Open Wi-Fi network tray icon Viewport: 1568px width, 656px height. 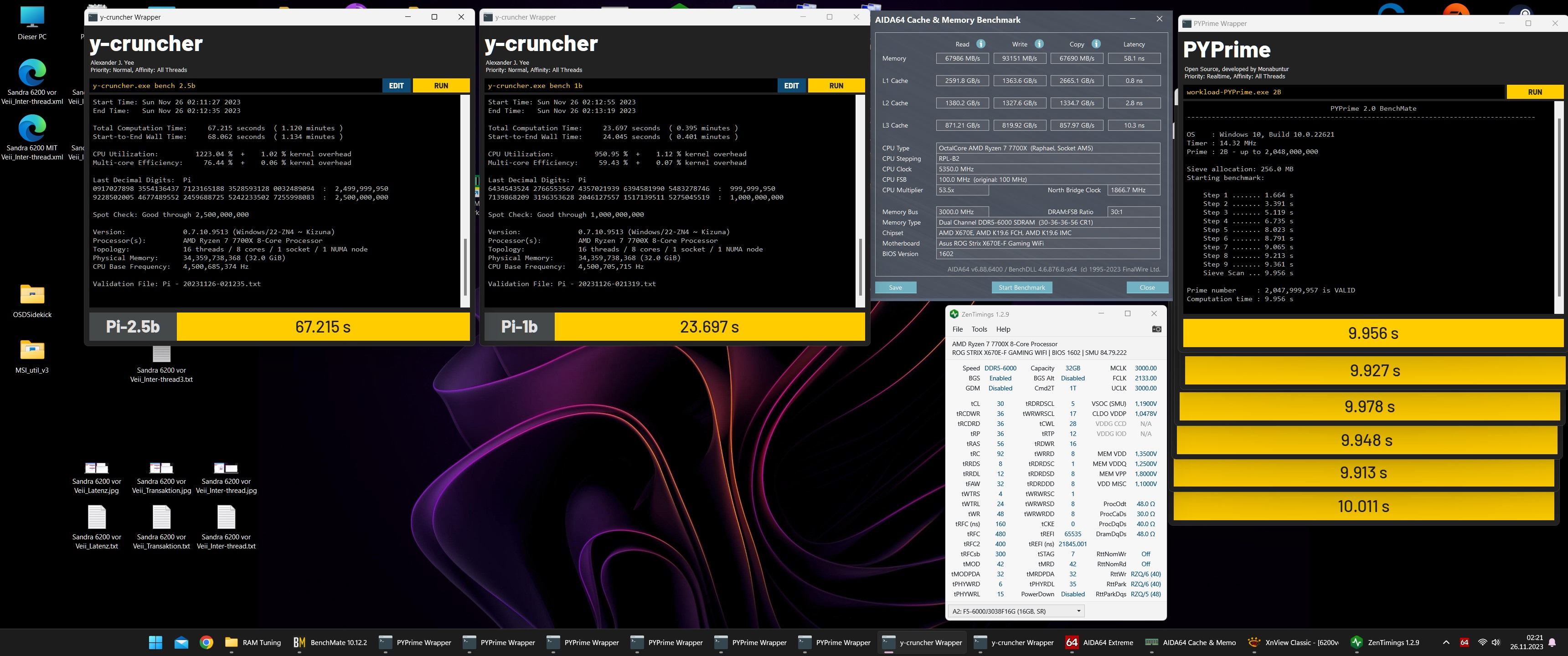[1483, 642]
